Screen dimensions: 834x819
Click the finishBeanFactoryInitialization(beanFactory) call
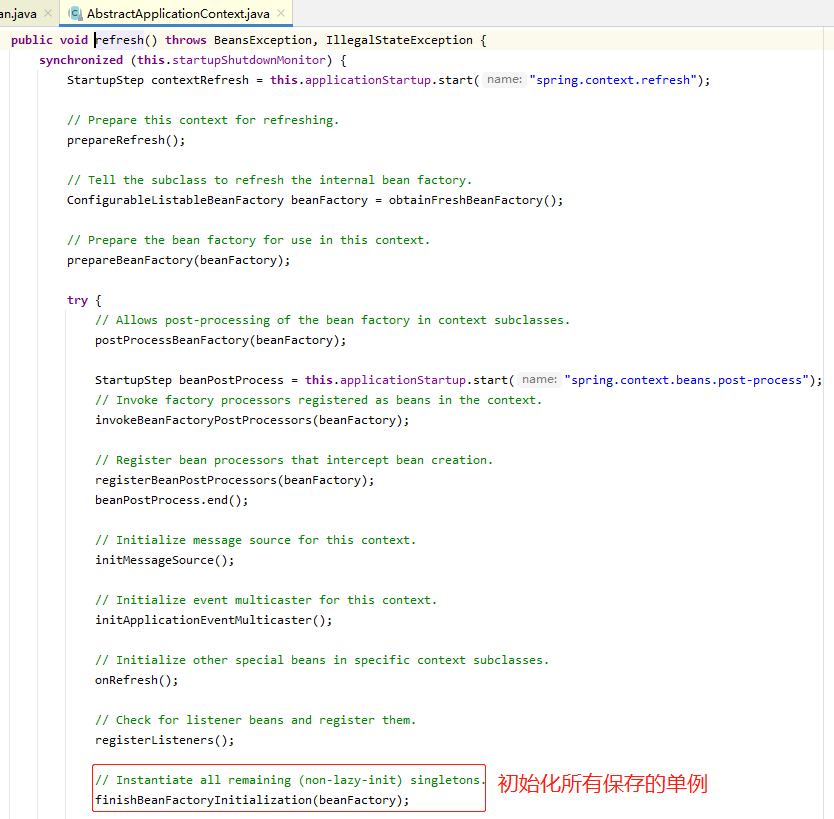click(x=252, y=800)
